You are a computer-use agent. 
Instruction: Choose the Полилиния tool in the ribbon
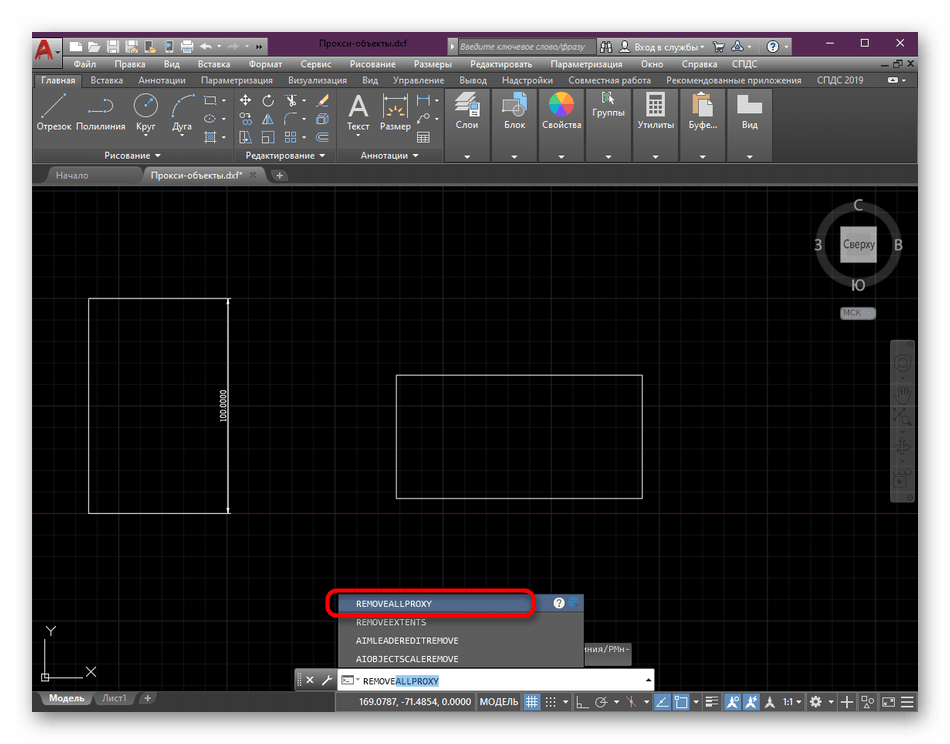tap(100, 112)
